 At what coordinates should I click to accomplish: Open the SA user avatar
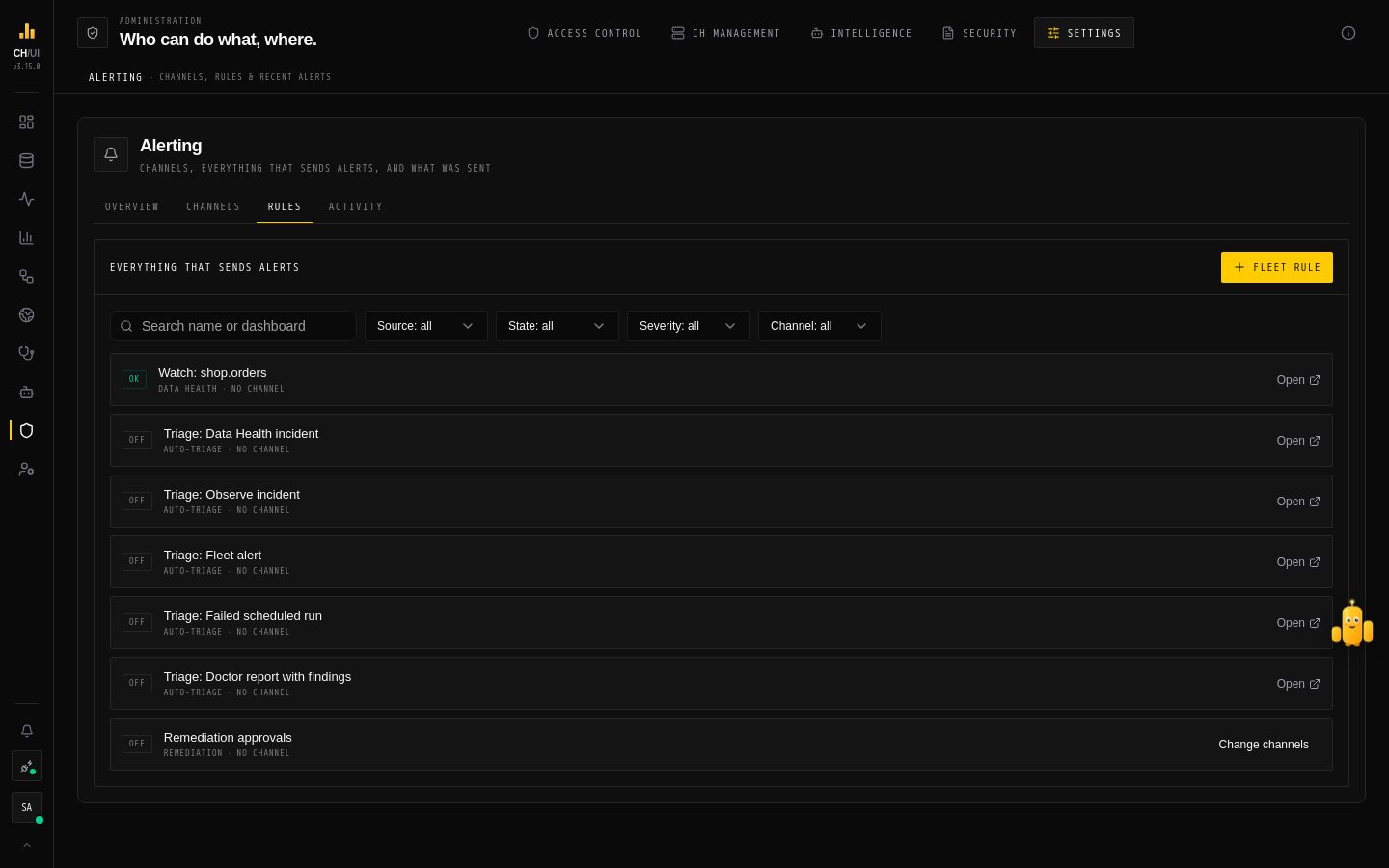pyautogui.click(x=27, y=807)
